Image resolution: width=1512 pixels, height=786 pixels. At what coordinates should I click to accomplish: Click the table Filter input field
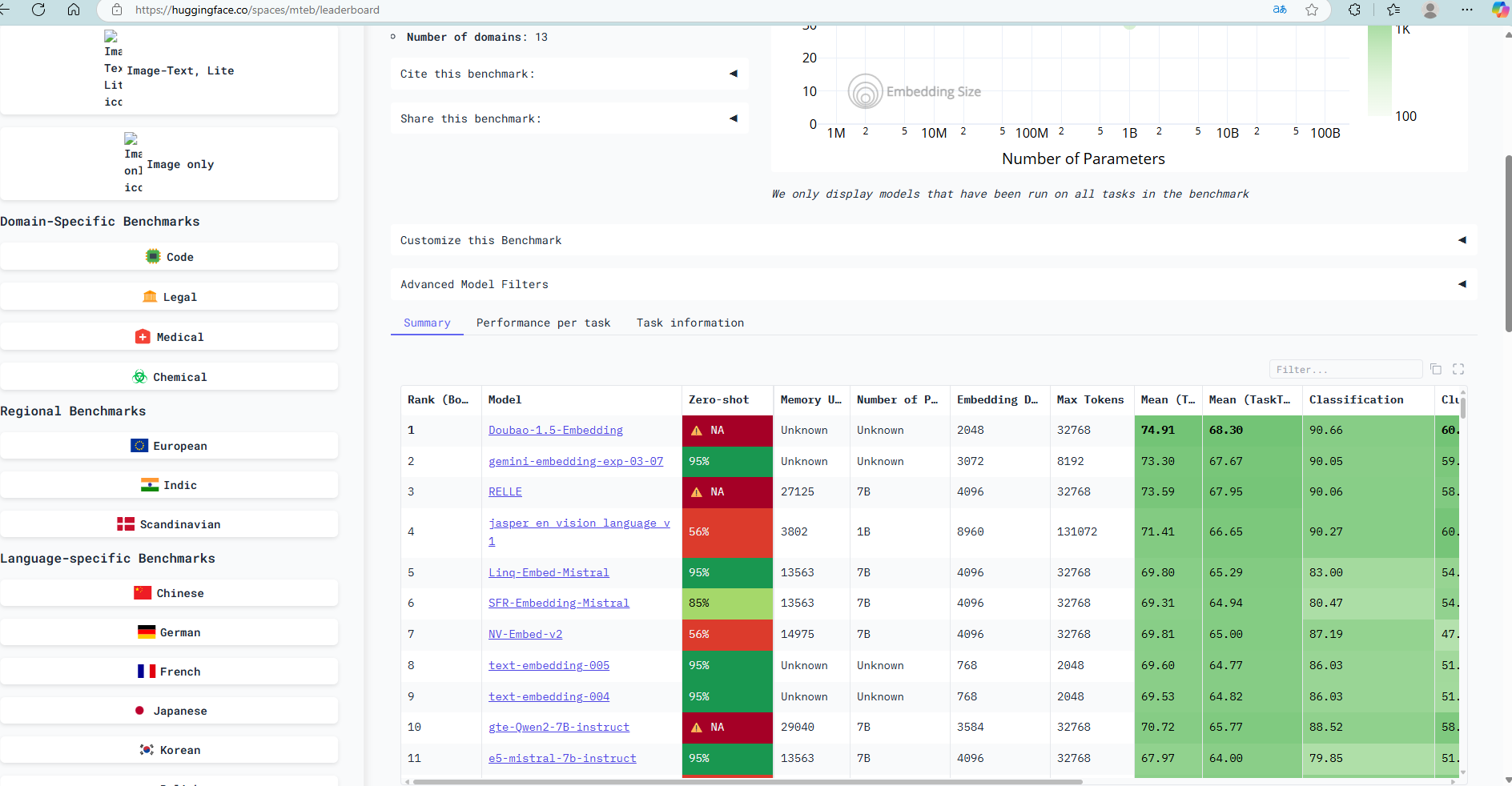(1345, 369)
